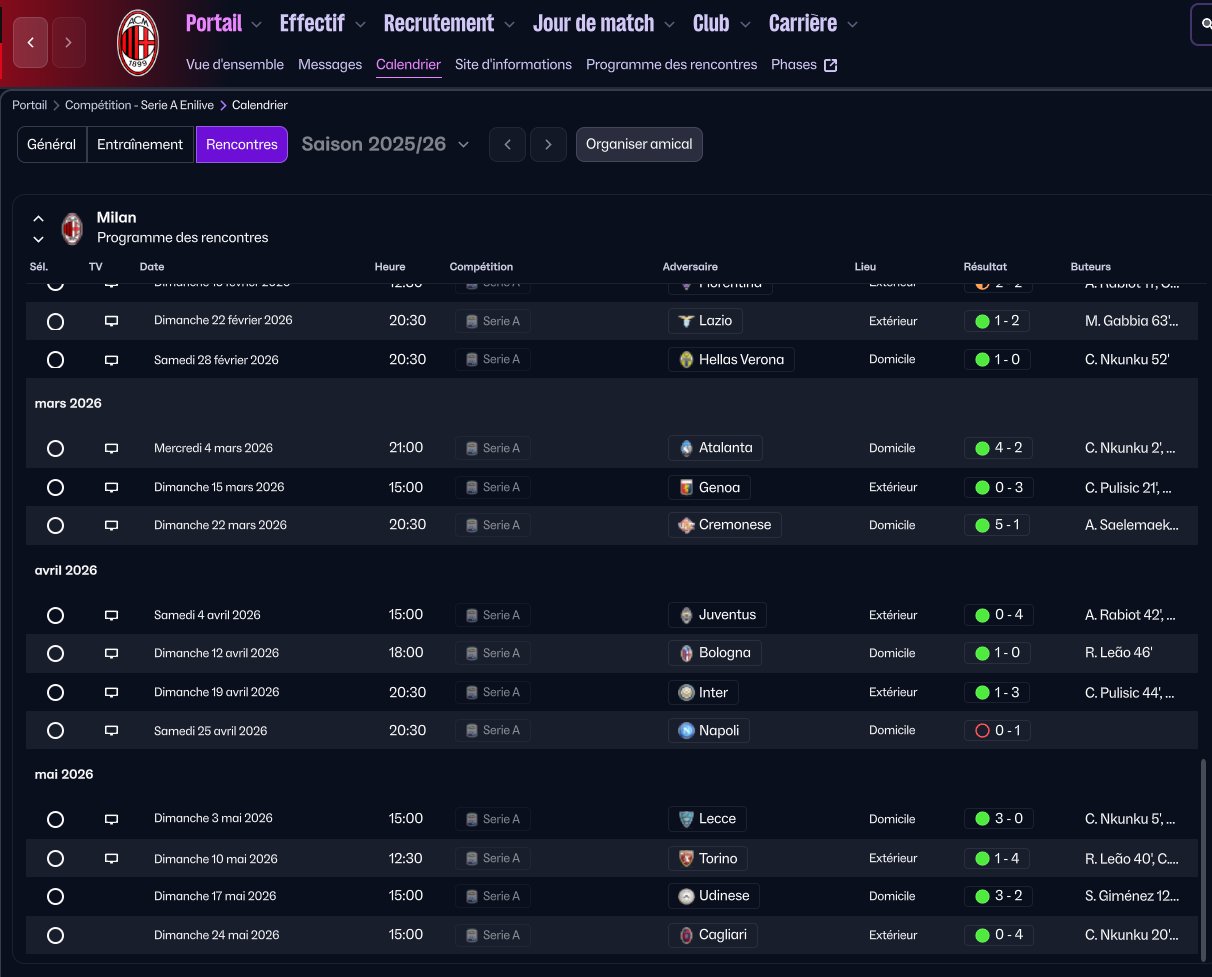Click the vertical scrollbar of the fixtures list
The image size is (1212, 977).
click(1204, 858)
